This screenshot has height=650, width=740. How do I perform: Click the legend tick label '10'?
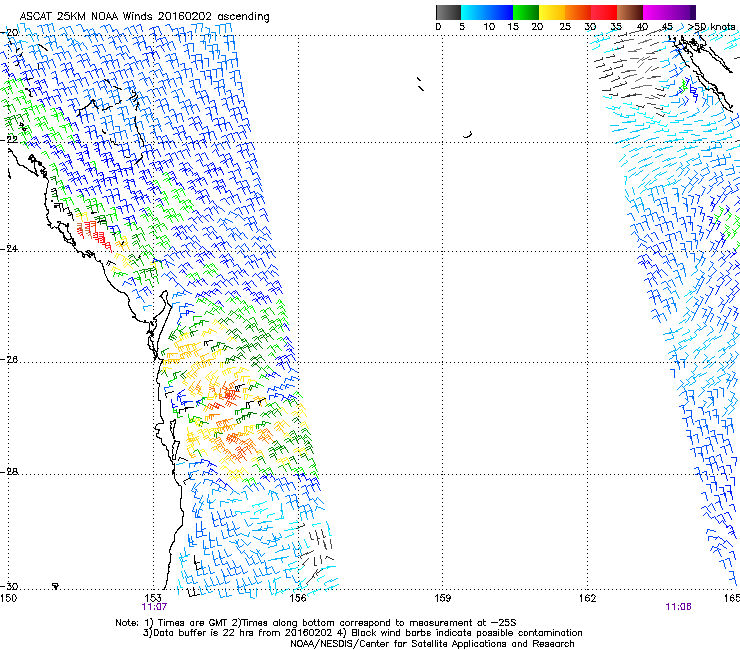[x=489, y=27]
